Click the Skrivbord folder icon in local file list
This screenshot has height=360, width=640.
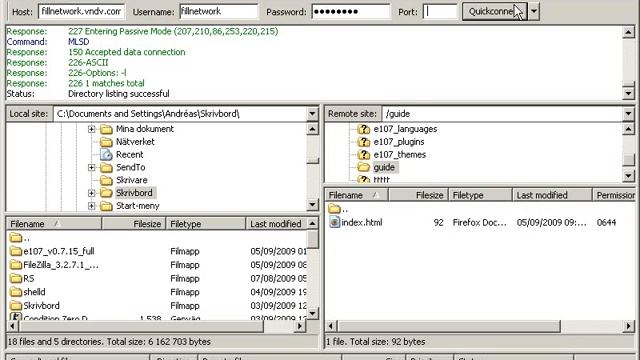point(16,305)
